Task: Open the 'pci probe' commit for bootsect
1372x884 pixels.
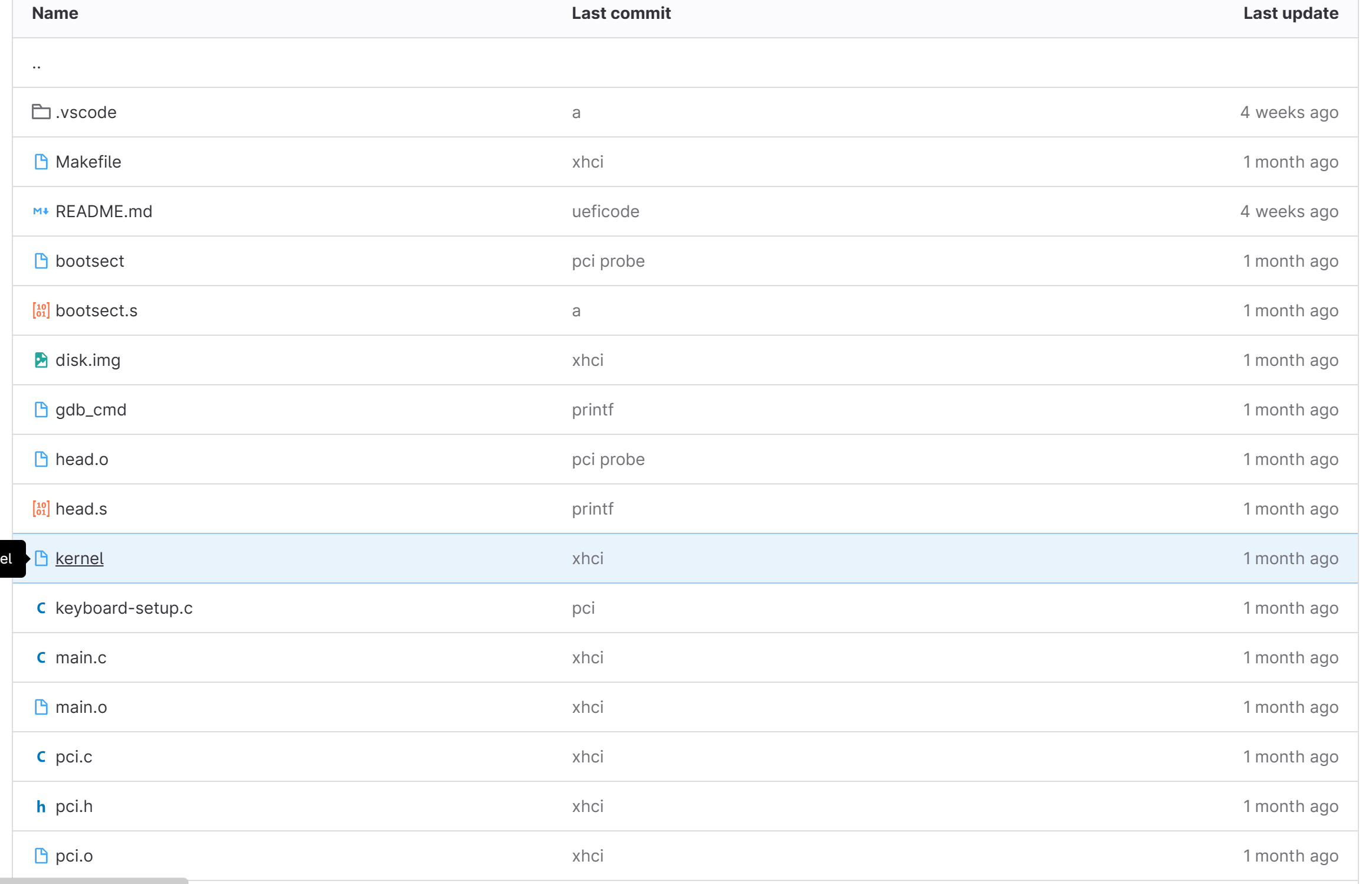Action: 608,261
